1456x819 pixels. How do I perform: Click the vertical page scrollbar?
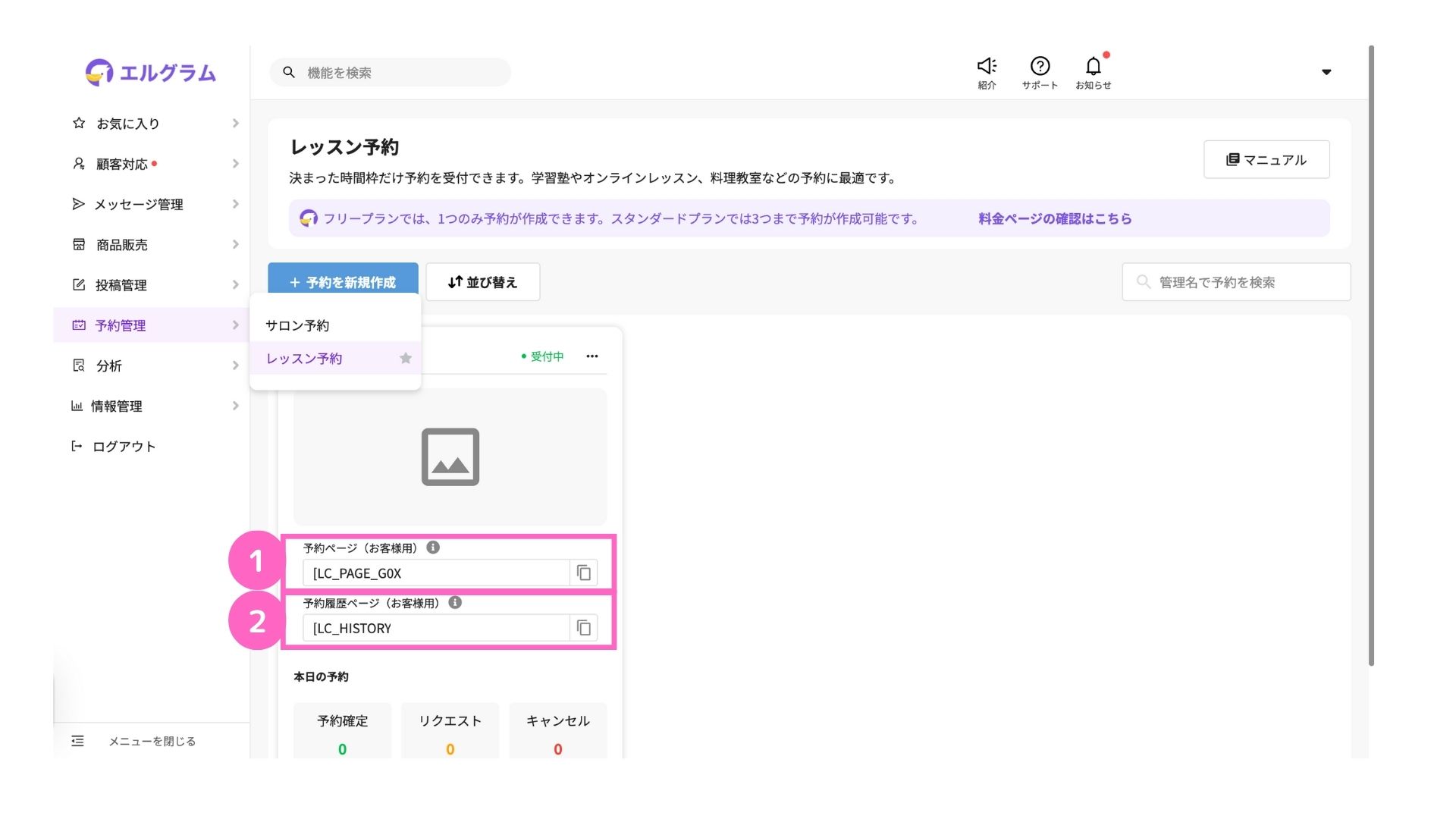click(x=1371, y=356)
